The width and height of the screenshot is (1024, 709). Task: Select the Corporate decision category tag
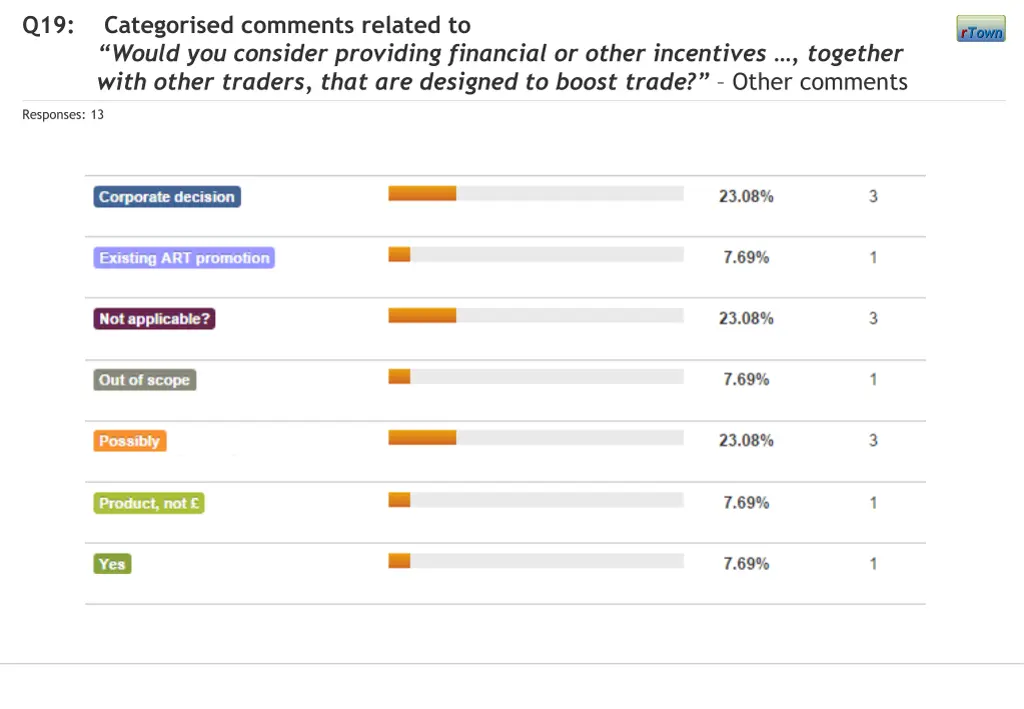(x=167, y=197)
